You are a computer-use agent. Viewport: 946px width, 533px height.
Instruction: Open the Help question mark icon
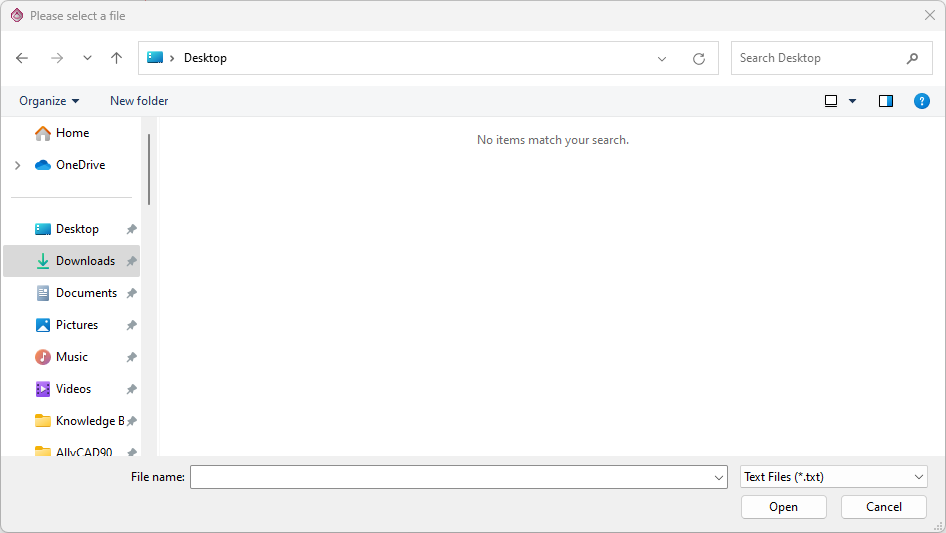pyautogui.click(x=922, y=101)
